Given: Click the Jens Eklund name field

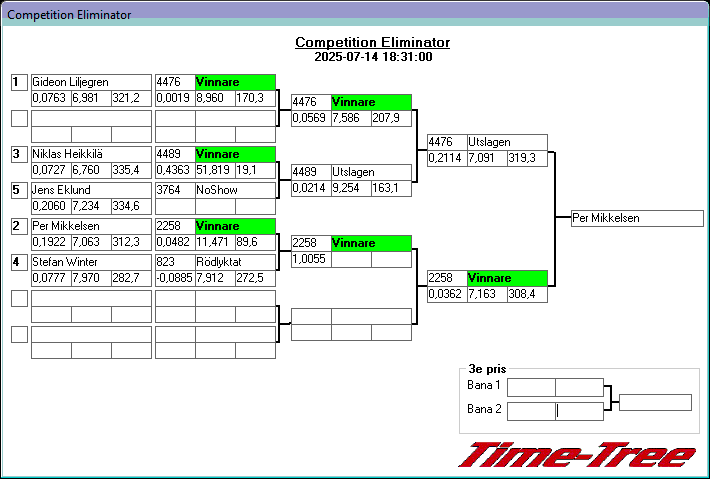Looking at the screenshot, I should [91, 190].
